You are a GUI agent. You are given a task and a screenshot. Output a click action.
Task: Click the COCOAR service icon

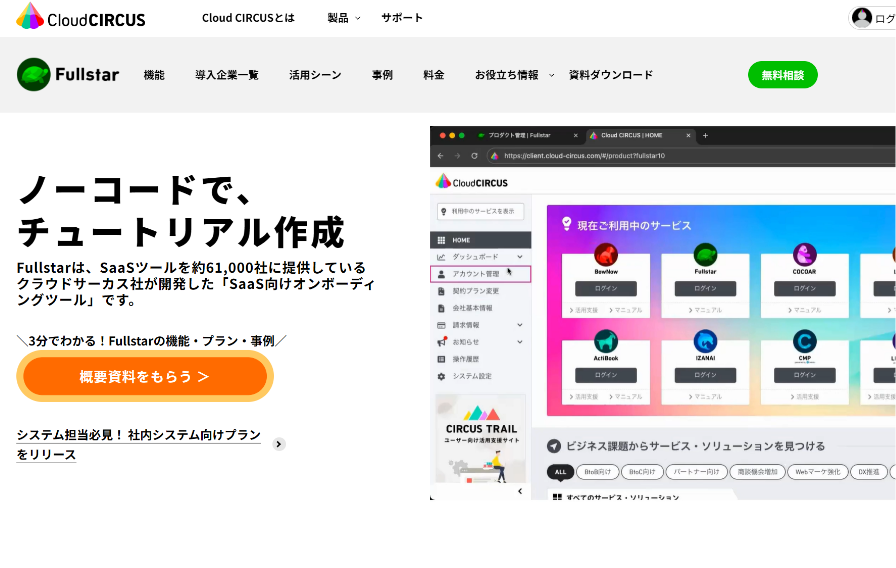[x=805, y=254]
